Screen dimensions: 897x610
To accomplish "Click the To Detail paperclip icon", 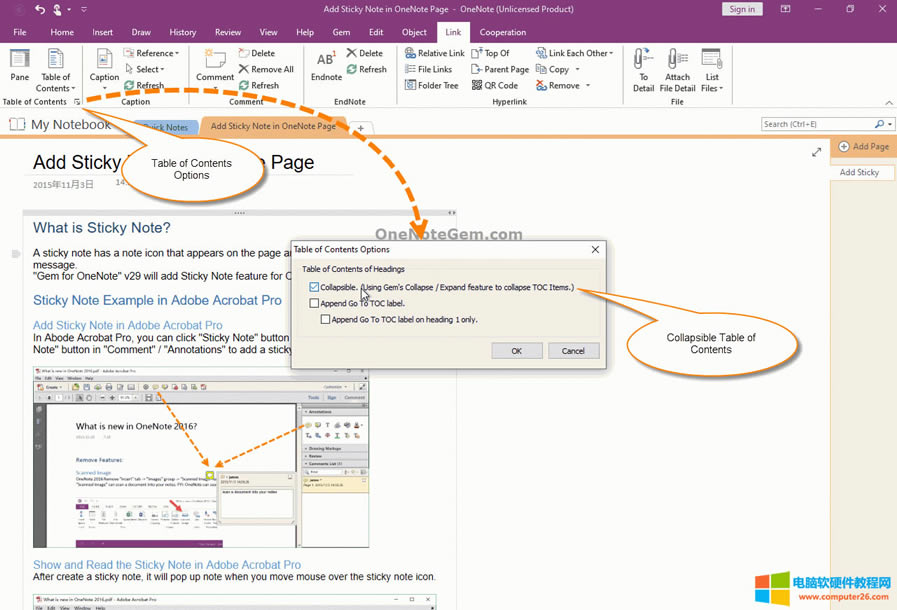I will pos(643,62).
